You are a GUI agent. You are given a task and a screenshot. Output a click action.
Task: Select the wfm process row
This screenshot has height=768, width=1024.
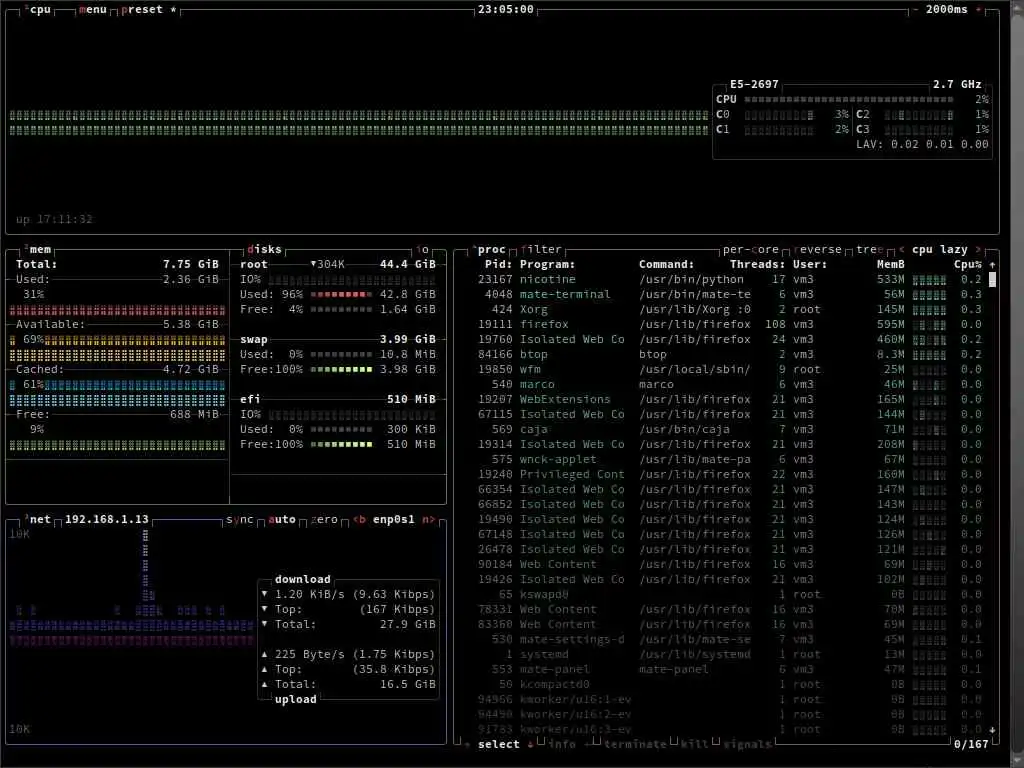[724, 370]
